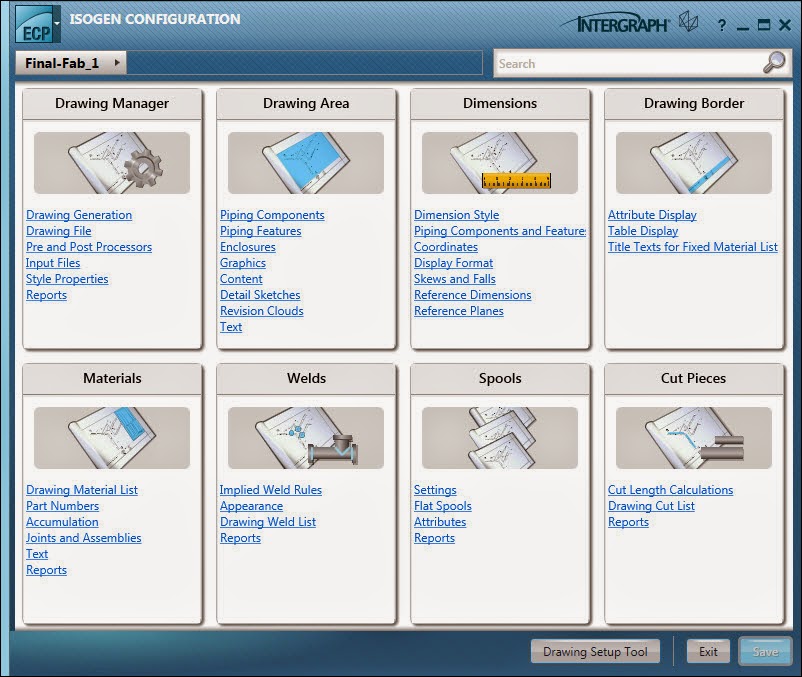Open Appearance link under Welds
The image size is (802, 677).
coord(251,506)
